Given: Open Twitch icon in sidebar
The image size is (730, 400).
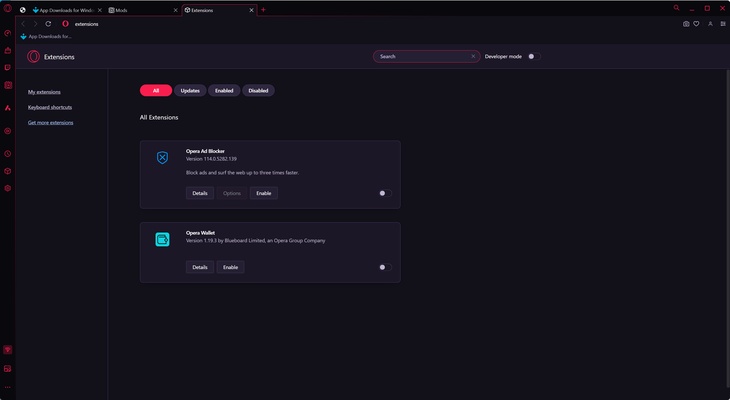Looking at the screenshot, I should pyautogui.click(x=7, y=68).
